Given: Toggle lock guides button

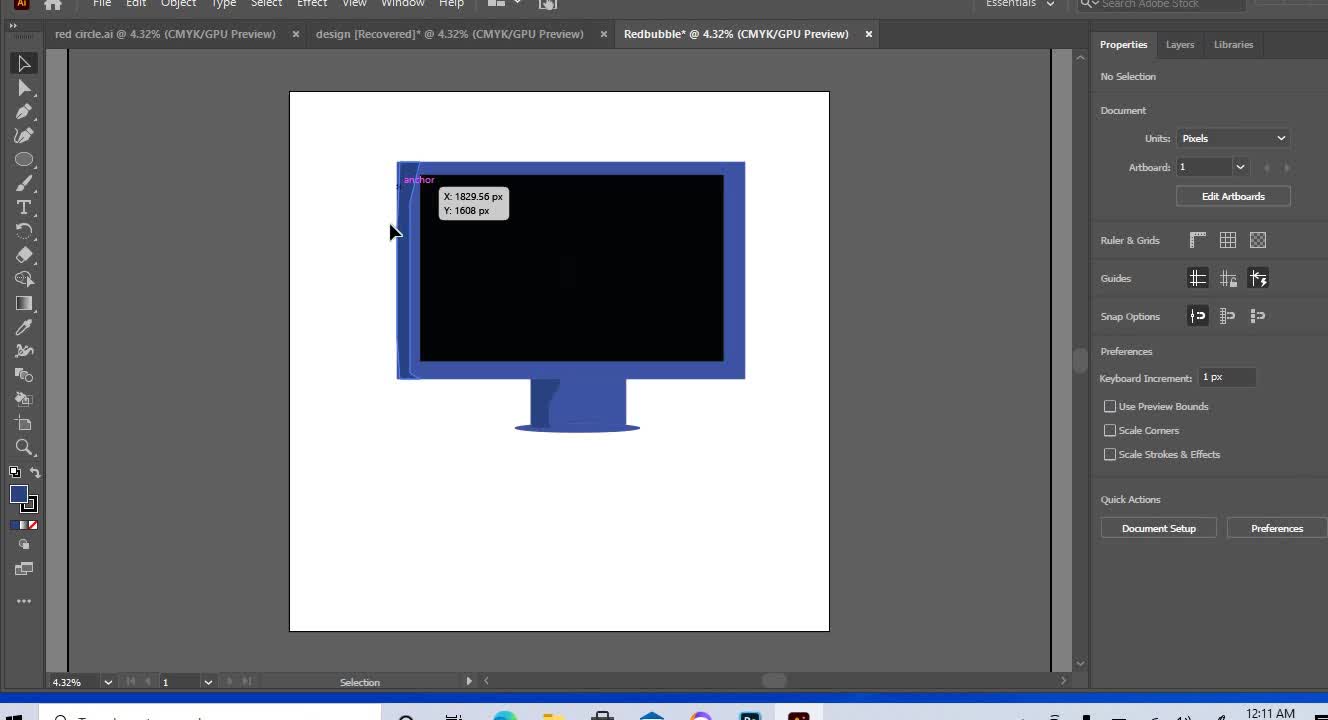Looking at the screenshot, I should click(x=1228, y=279).
